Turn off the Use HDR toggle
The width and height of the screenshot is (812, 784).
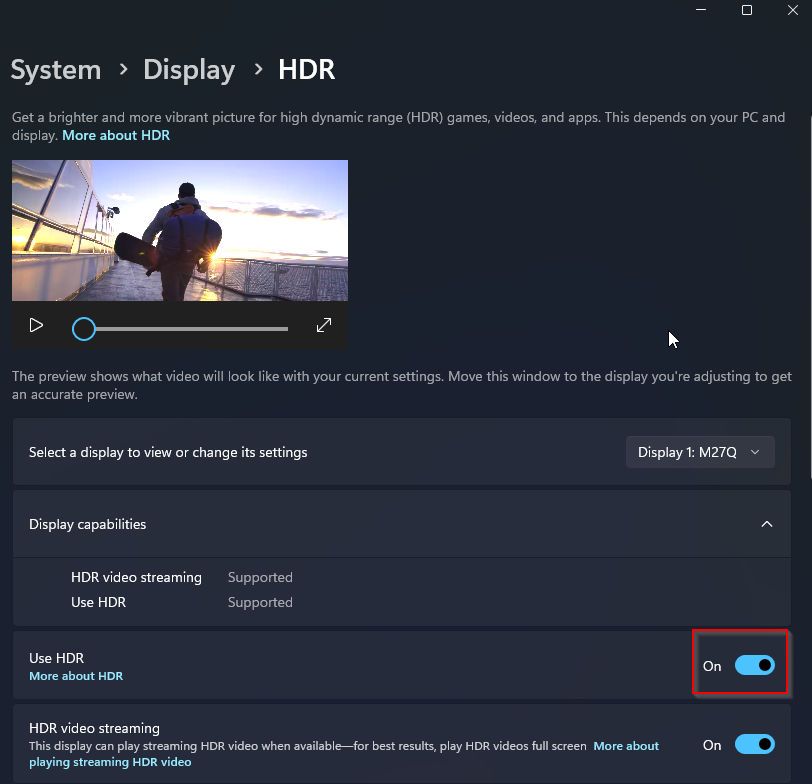[x=754, y=665]
